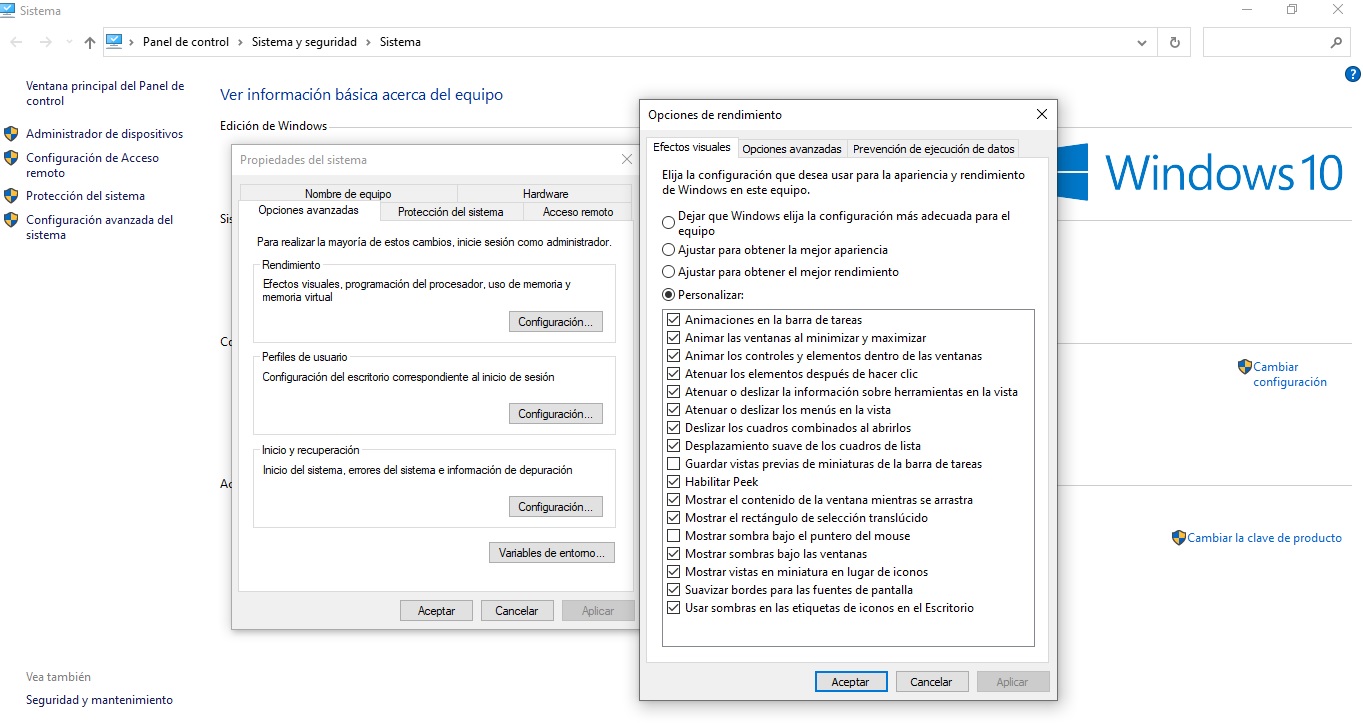
Task: Expand the chevron after 'Sistema y seguridad' breadcrumb
Action: click(368, 42)
